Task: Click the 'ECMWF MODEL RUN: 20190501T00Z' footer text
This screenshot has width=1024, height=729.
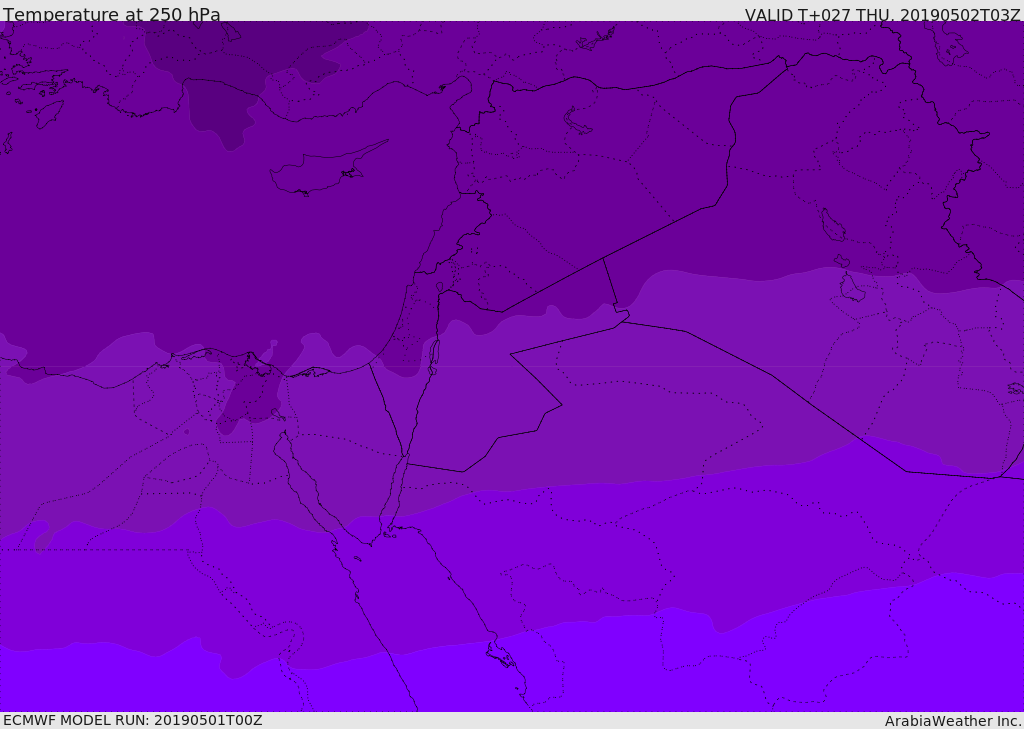Action: tap(133, 720)
